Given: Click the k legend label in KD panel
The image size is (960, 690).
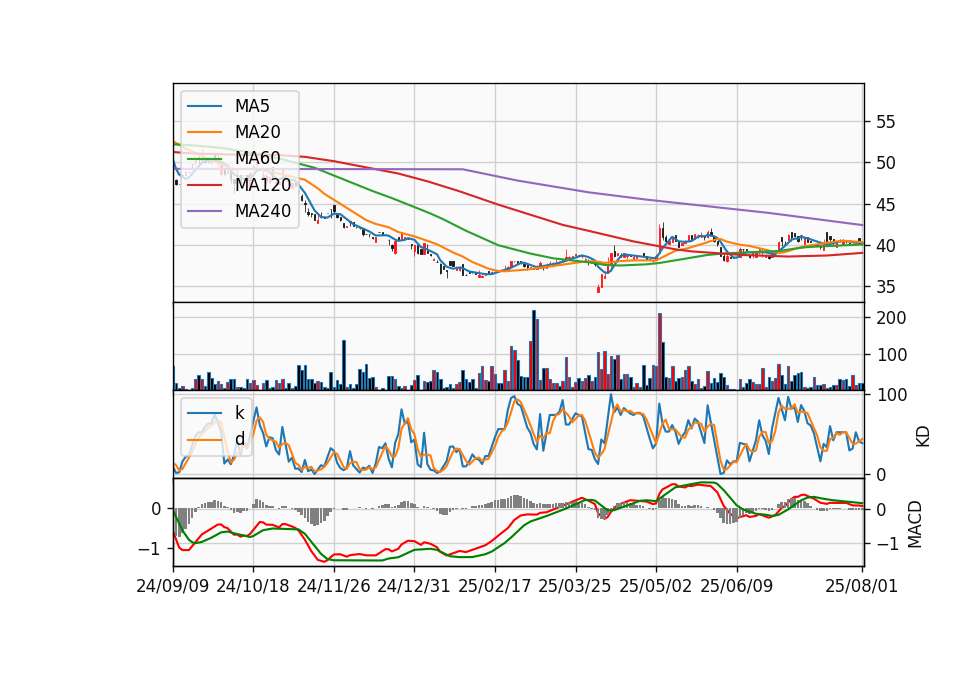Looking at the screenshot, I should [239, 413].
